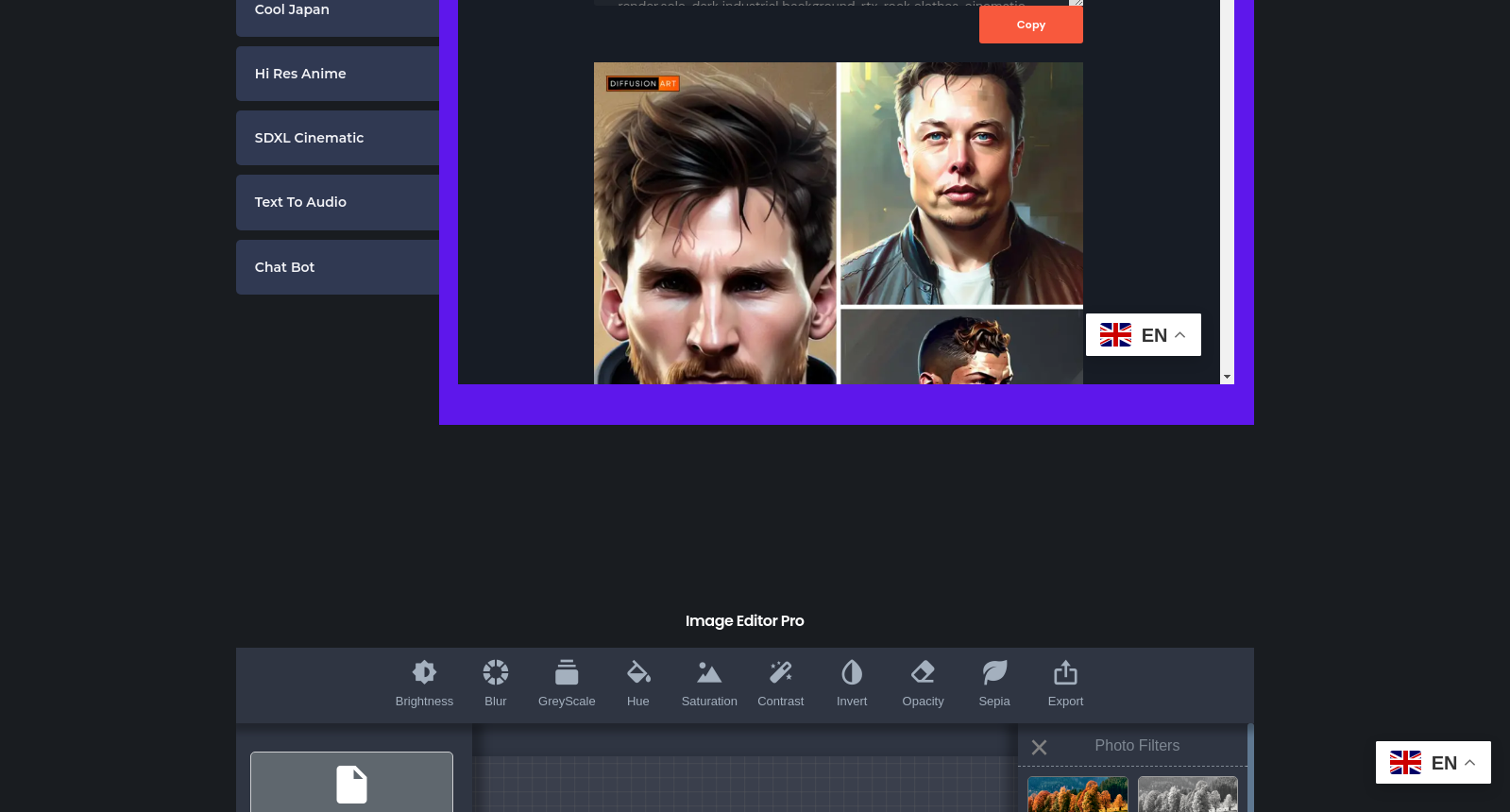
Task: Click the Export share icon
Action: [1065, 672]
